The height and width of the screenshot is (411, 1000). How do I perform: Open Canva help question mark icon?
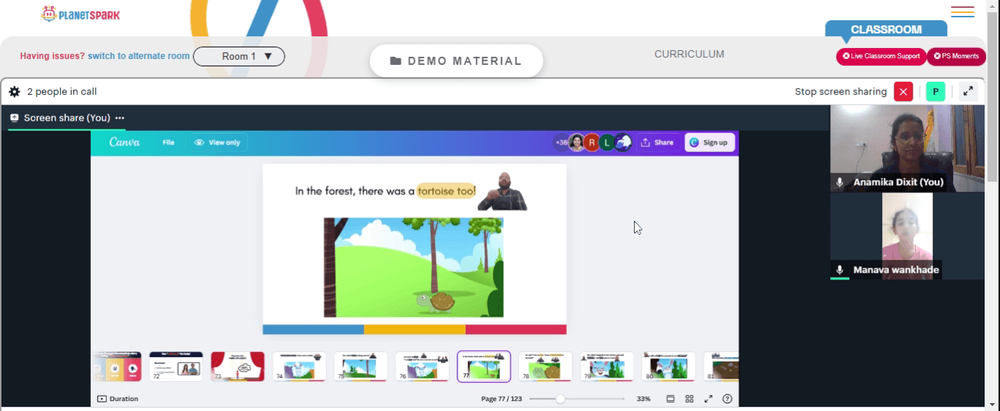[727, 399]
